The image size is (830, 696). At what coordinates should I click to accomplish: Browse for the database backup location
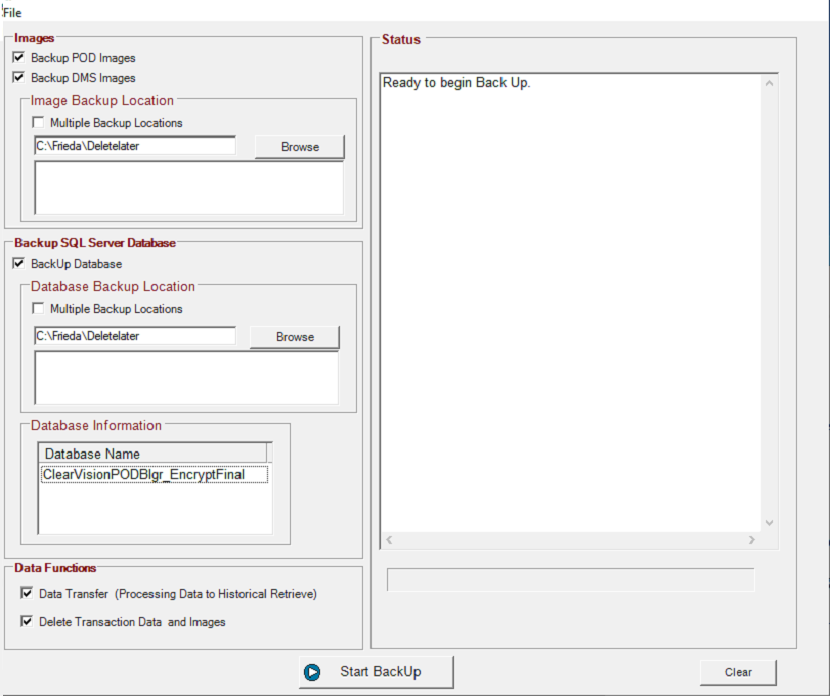point(295,337)
